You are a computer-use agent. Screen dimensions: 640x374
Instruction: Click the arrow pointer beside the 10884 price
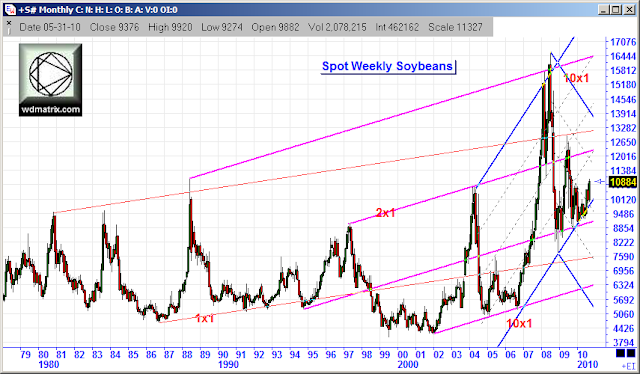(x=600, y=181)
